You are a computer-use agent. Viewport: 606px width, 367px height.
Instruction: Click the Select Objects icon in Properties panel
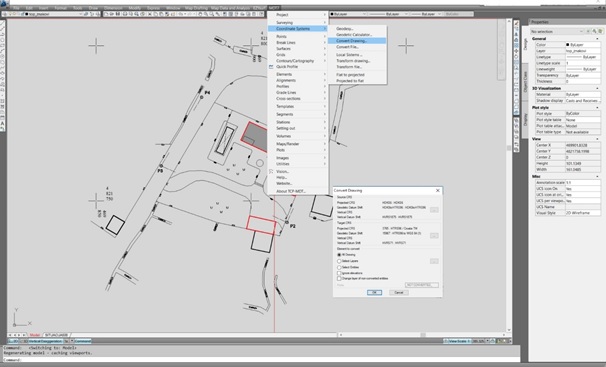tap(594, 31)
